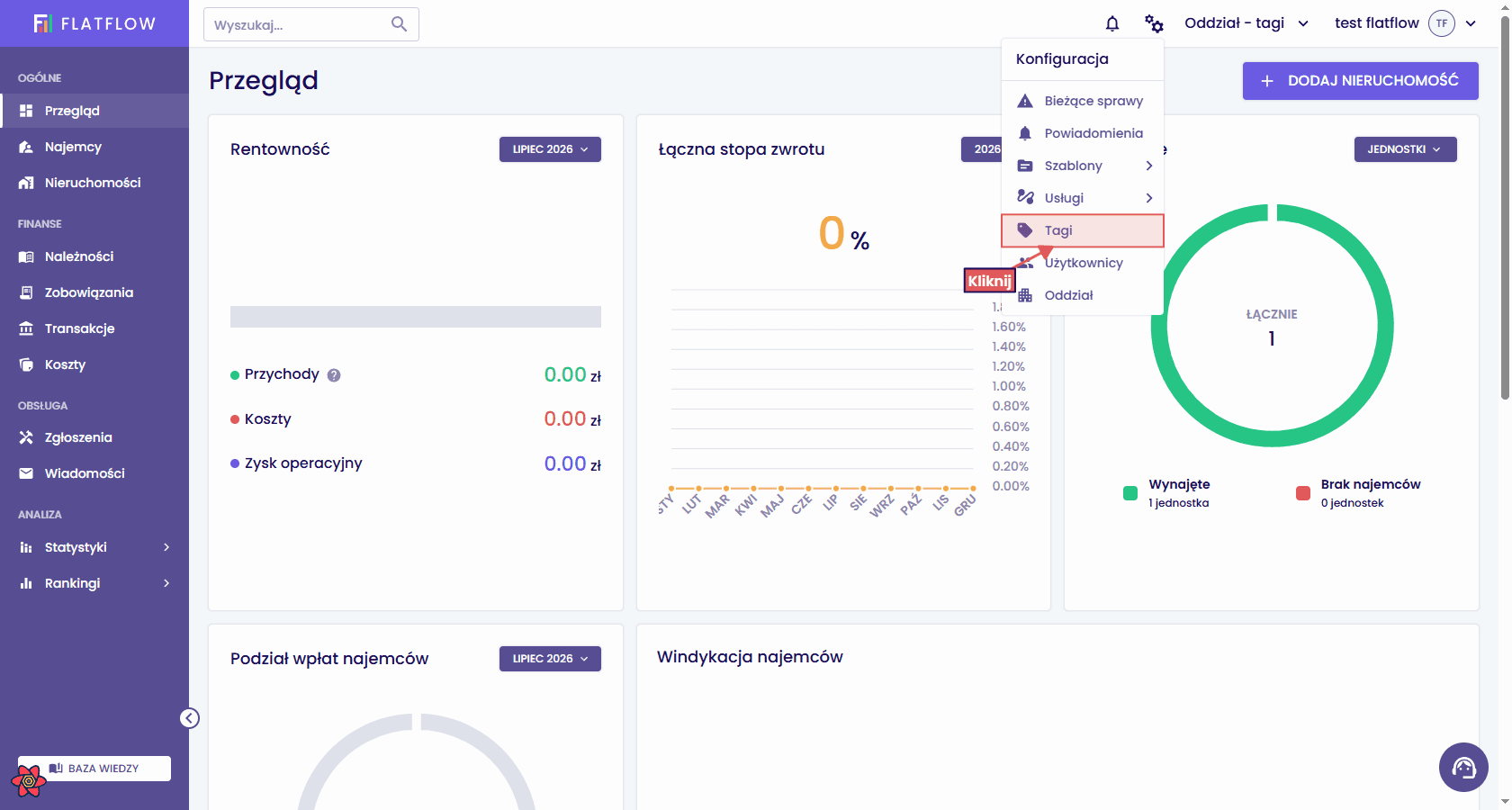Click the Nieruchomości building icon
This screenshot has height=810, width=1512.
coord(26,183)
